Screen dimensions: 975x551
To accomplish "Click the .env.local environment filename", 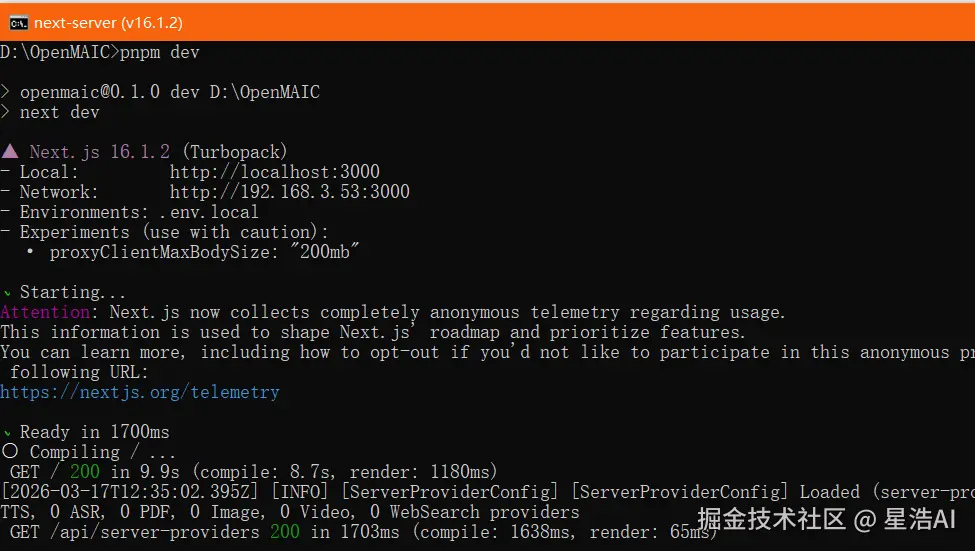I will pos(209,212).
